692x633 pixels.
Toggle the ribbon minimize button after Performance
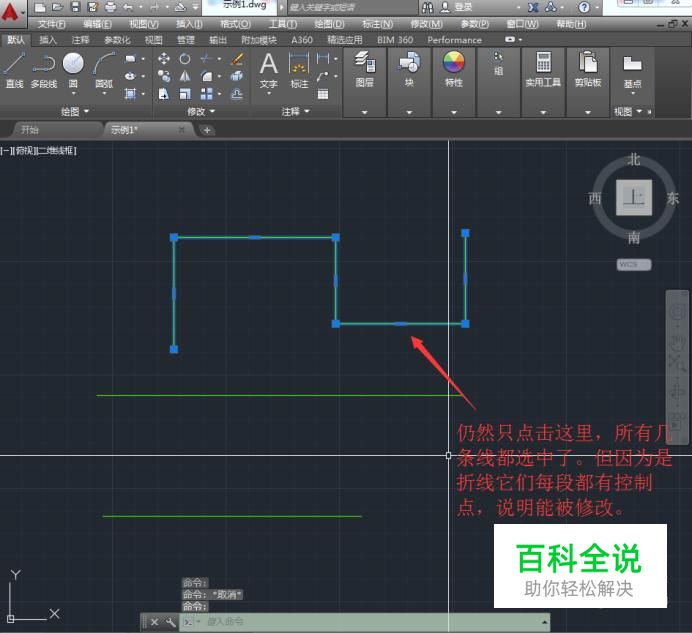(x=510, y=39)
